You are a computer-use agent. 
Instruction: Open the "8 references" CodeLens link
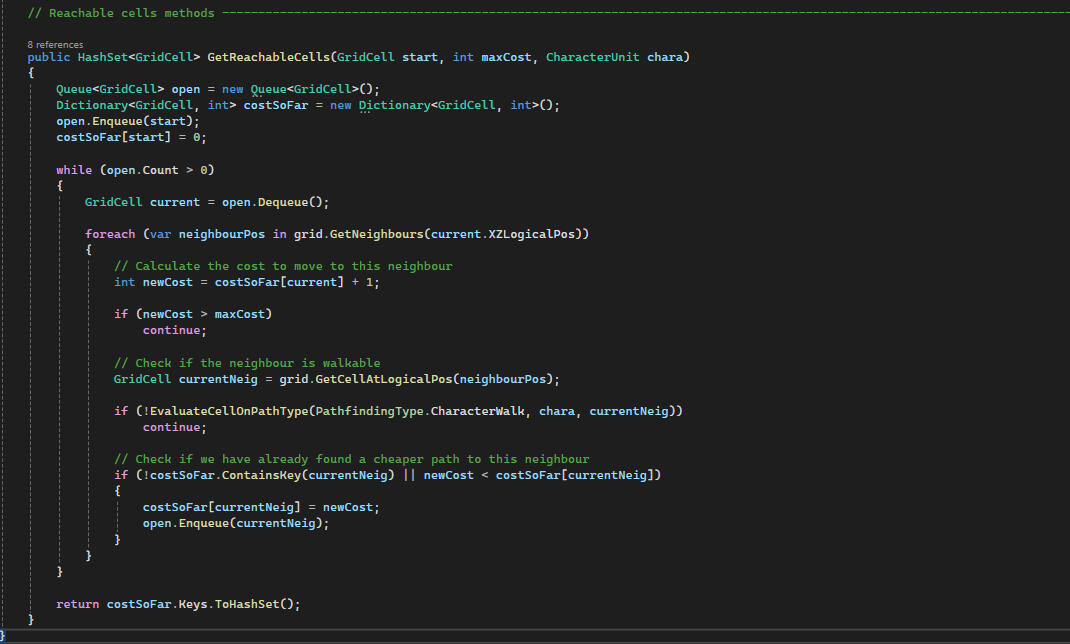pyautogui.click(x=56, y=45)
